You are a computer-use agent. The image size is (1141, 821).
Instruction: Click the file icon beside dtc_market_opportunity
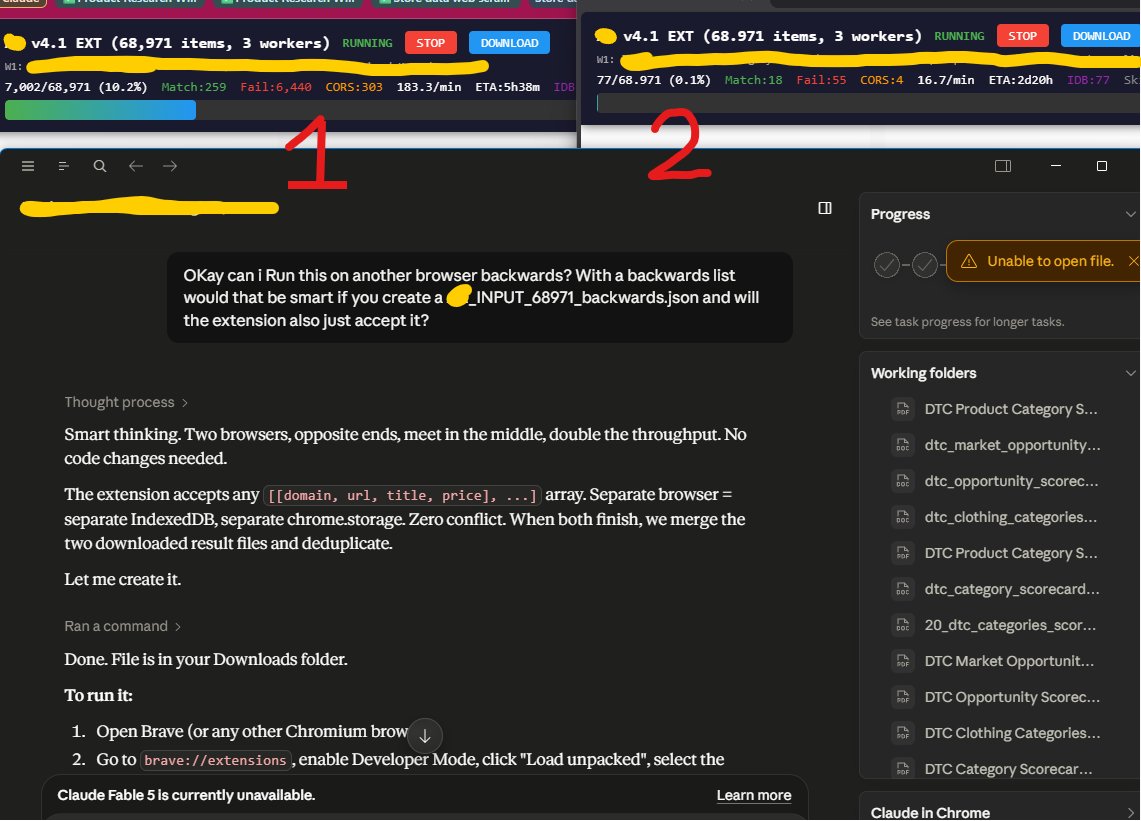pyautogui.click(x=903, y=445)
